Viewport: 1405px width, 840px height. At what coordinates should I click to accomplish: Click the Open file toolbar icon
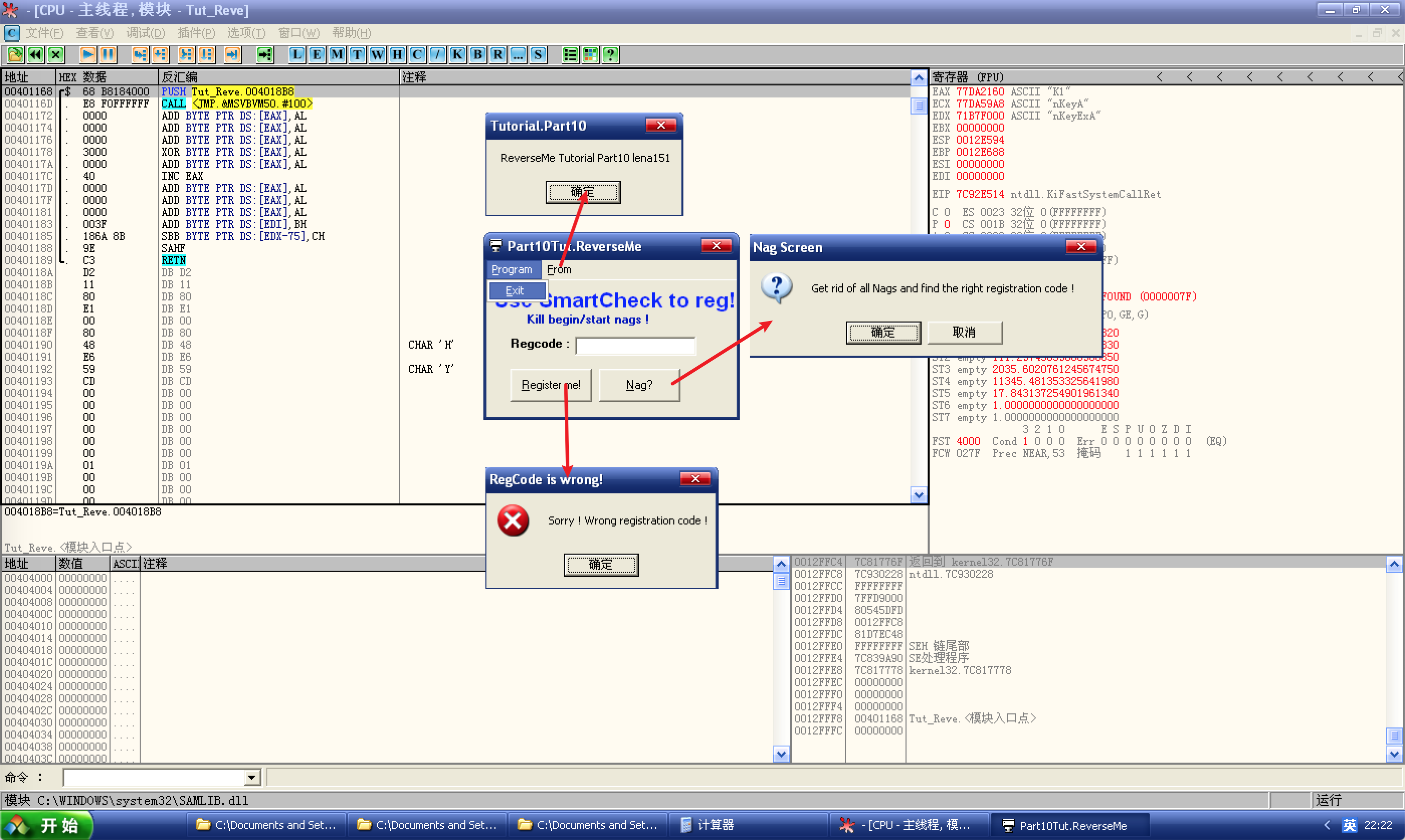15,55
